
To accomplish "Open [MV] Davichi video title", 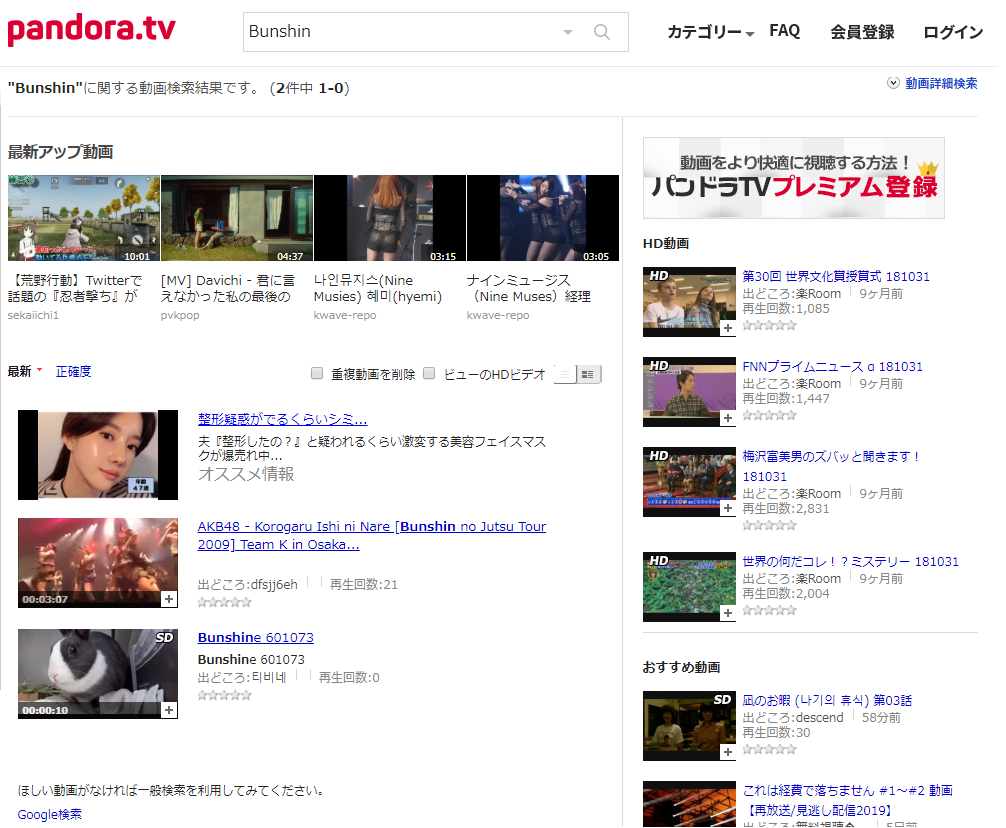I will (228, 288).
